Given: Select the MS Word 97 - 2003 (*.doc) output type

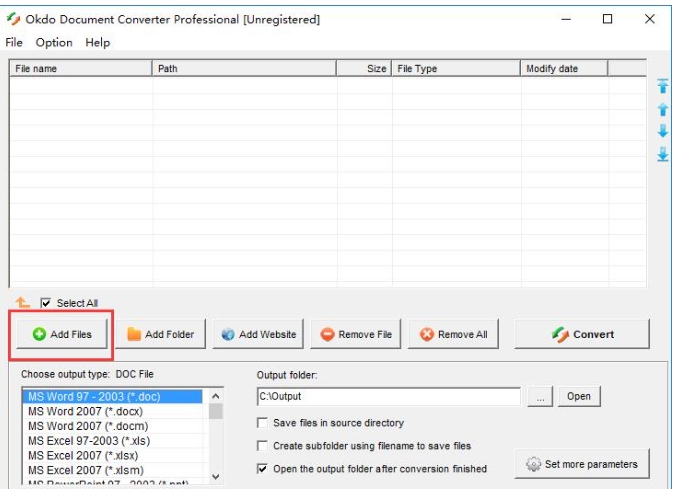Looking at the screenshot, I should pyautogui.click(x=113, y=396).
